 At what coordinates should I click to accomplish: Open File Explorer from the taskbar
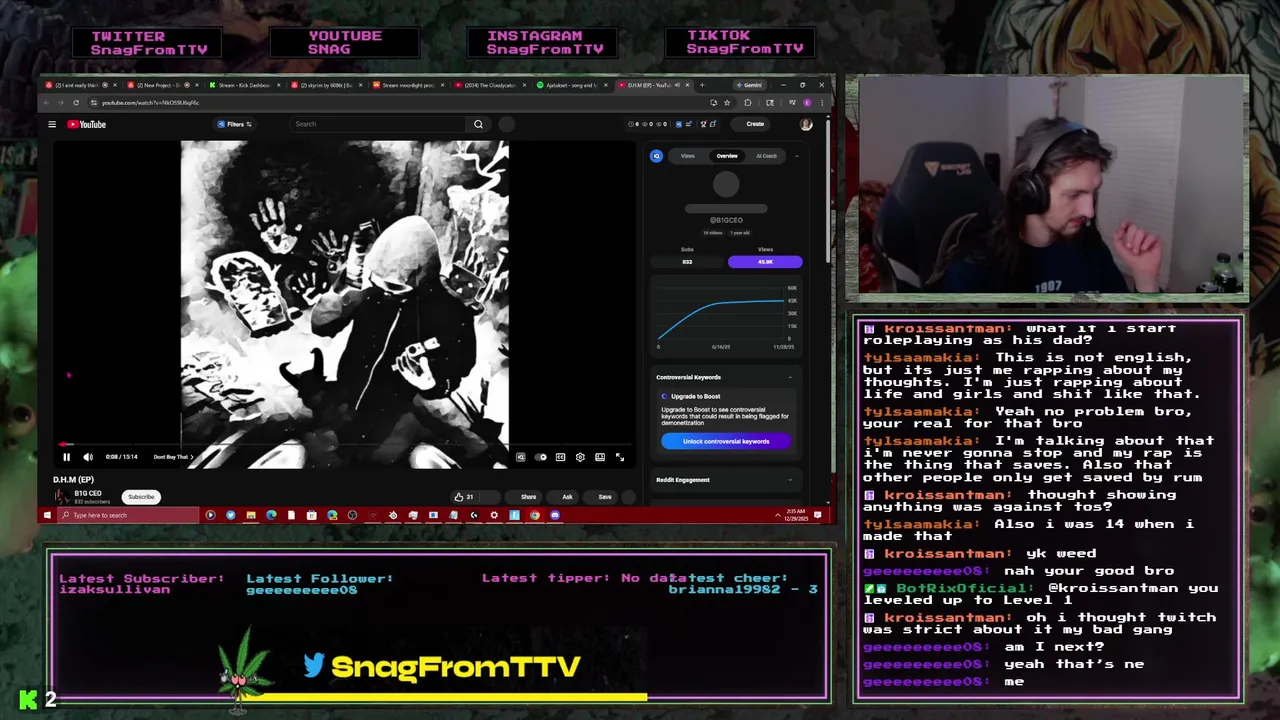point(251,515)
